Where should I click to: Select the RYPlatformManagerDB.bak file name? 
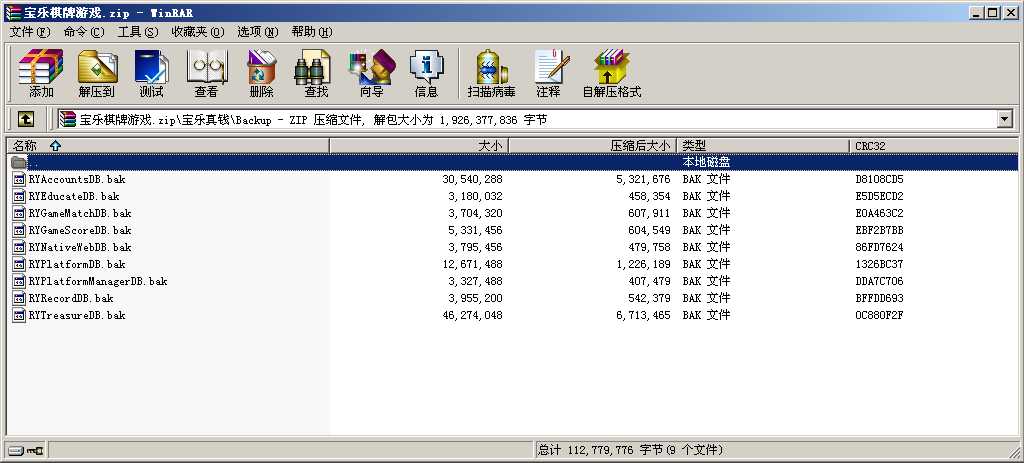98,281
